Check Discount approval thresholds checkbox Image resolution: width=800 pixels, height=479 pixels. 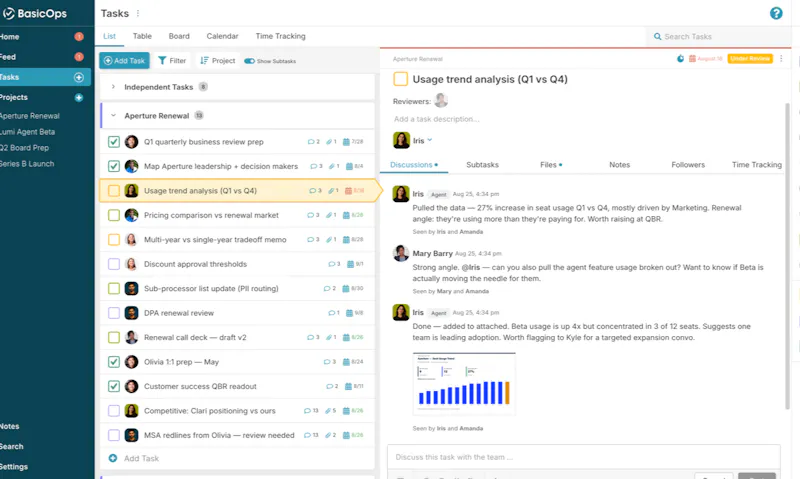tap(114, 264)
